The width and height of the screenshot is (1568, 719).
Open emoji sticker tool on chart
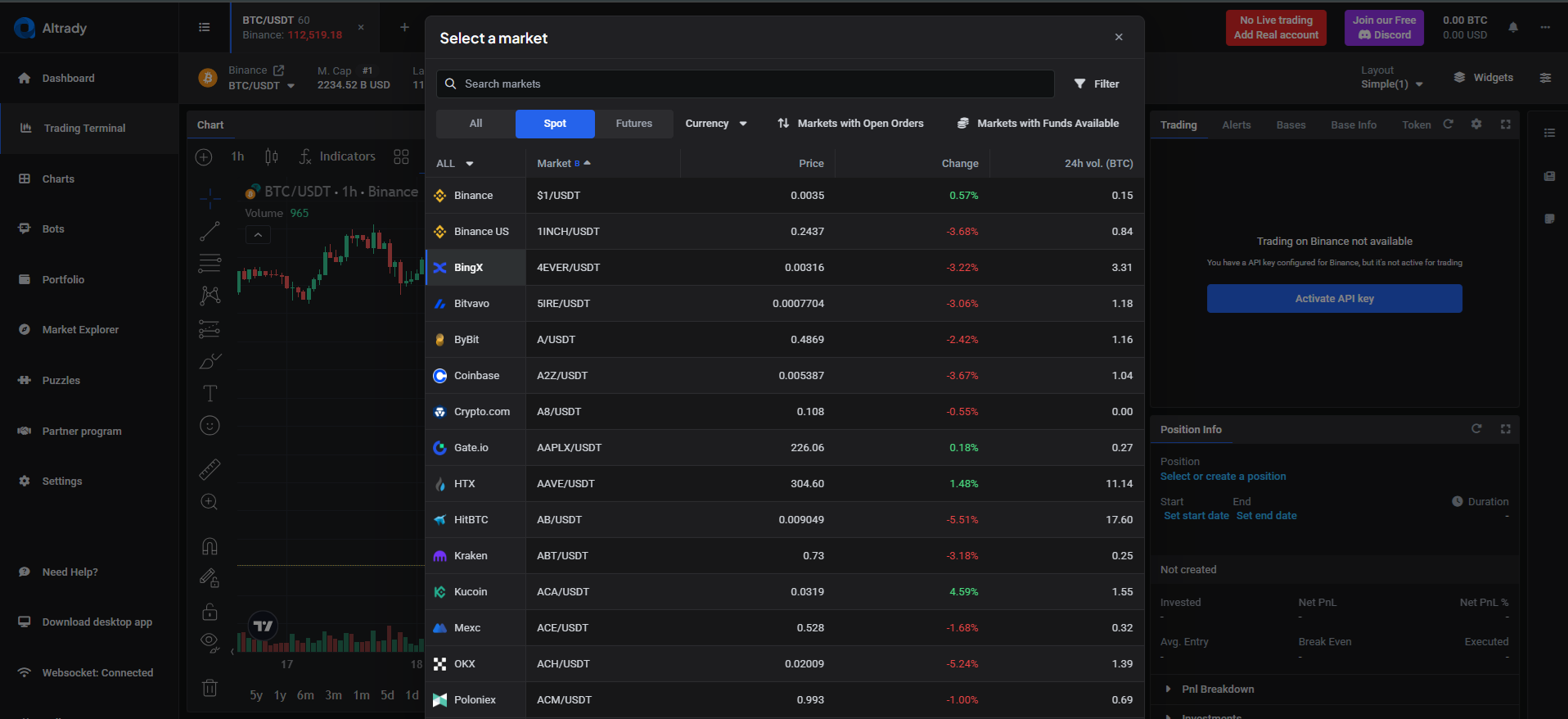click(210, 426)
